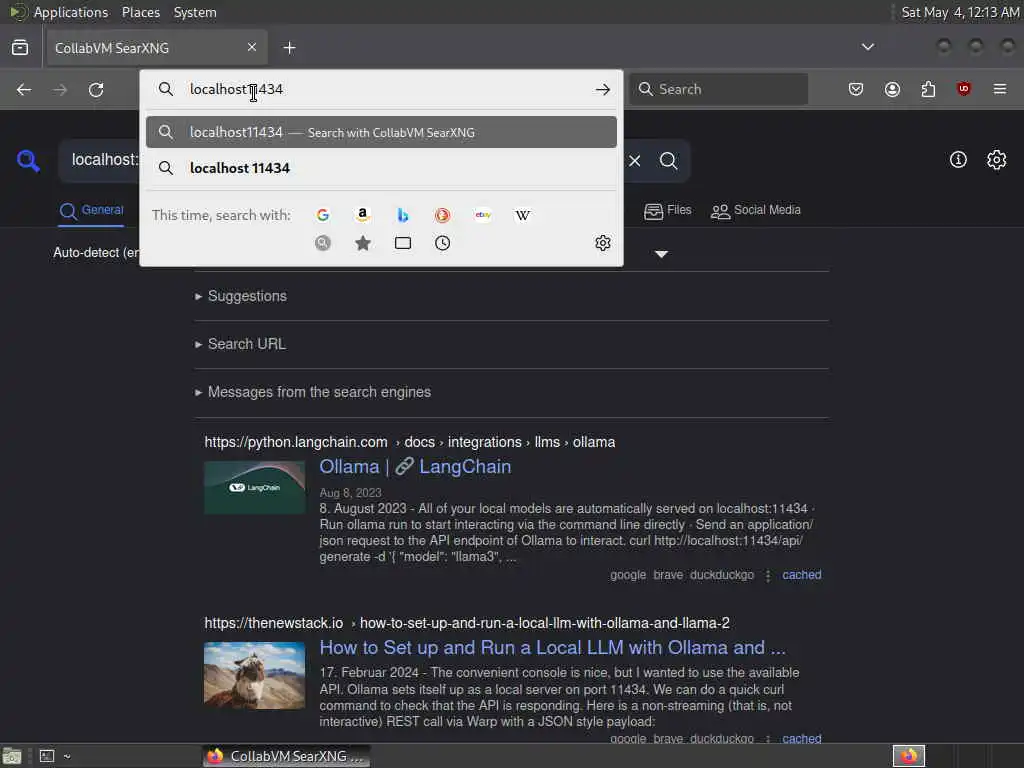Search this time with Amazon
The width and height of the screenshot is (1024, 768).
(x=362, y=215)
